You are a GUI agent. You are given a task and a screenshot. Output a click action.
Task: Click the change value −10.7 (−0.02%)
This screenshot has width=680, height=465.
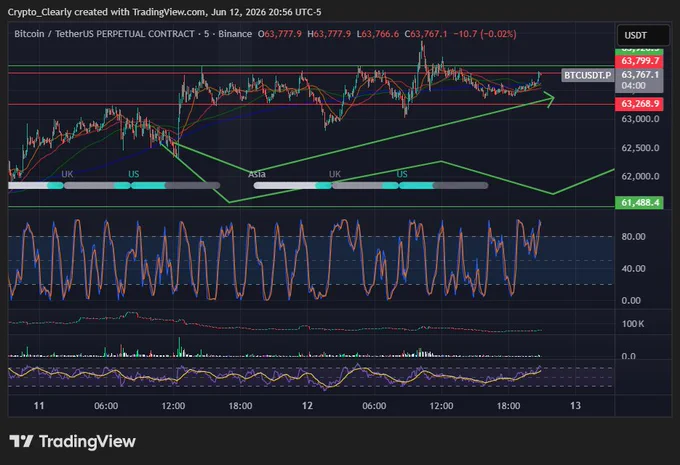(485, 34)
